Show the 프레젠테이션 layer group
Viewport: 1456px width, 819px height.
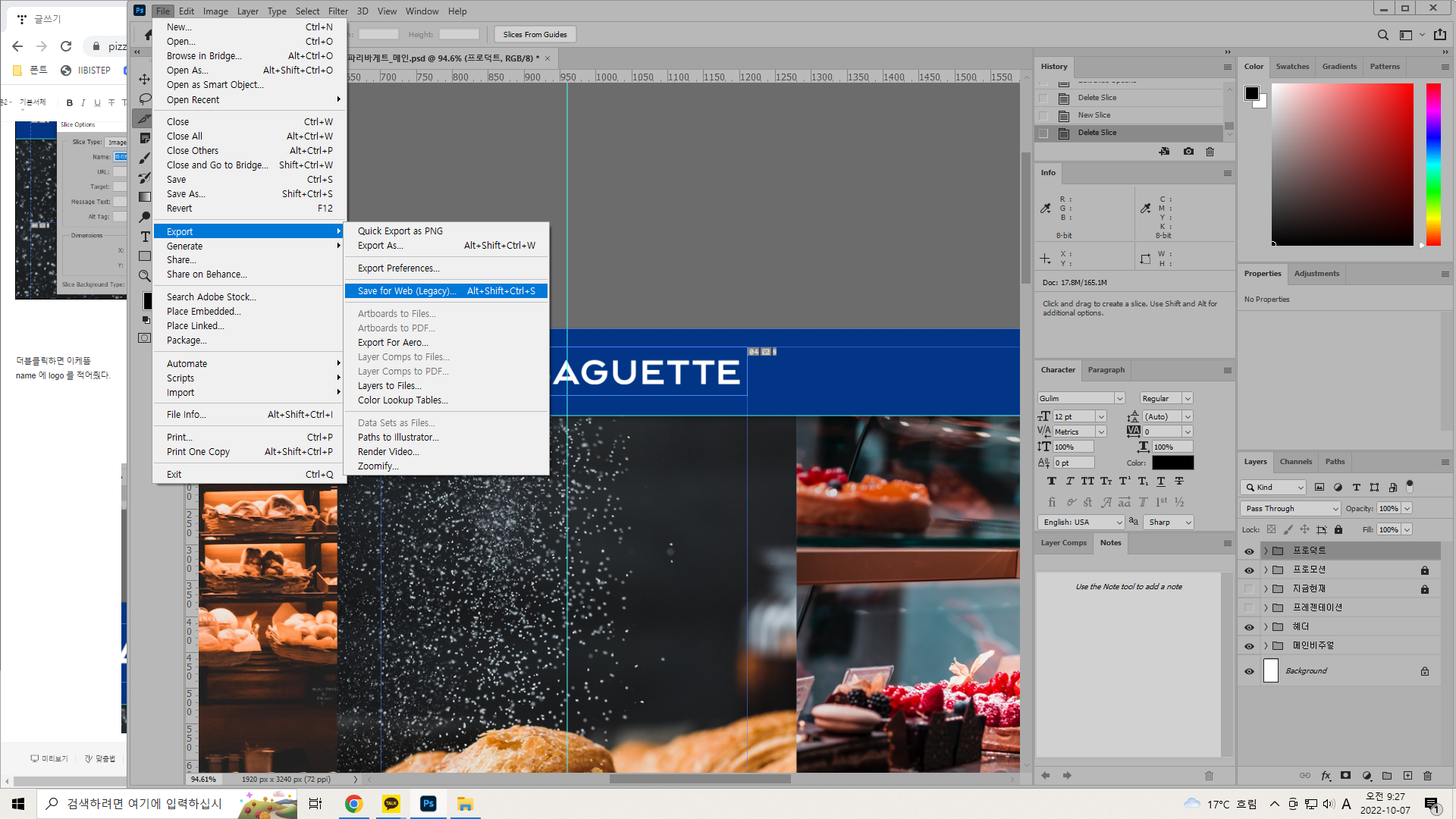(x=1249, y=607)
